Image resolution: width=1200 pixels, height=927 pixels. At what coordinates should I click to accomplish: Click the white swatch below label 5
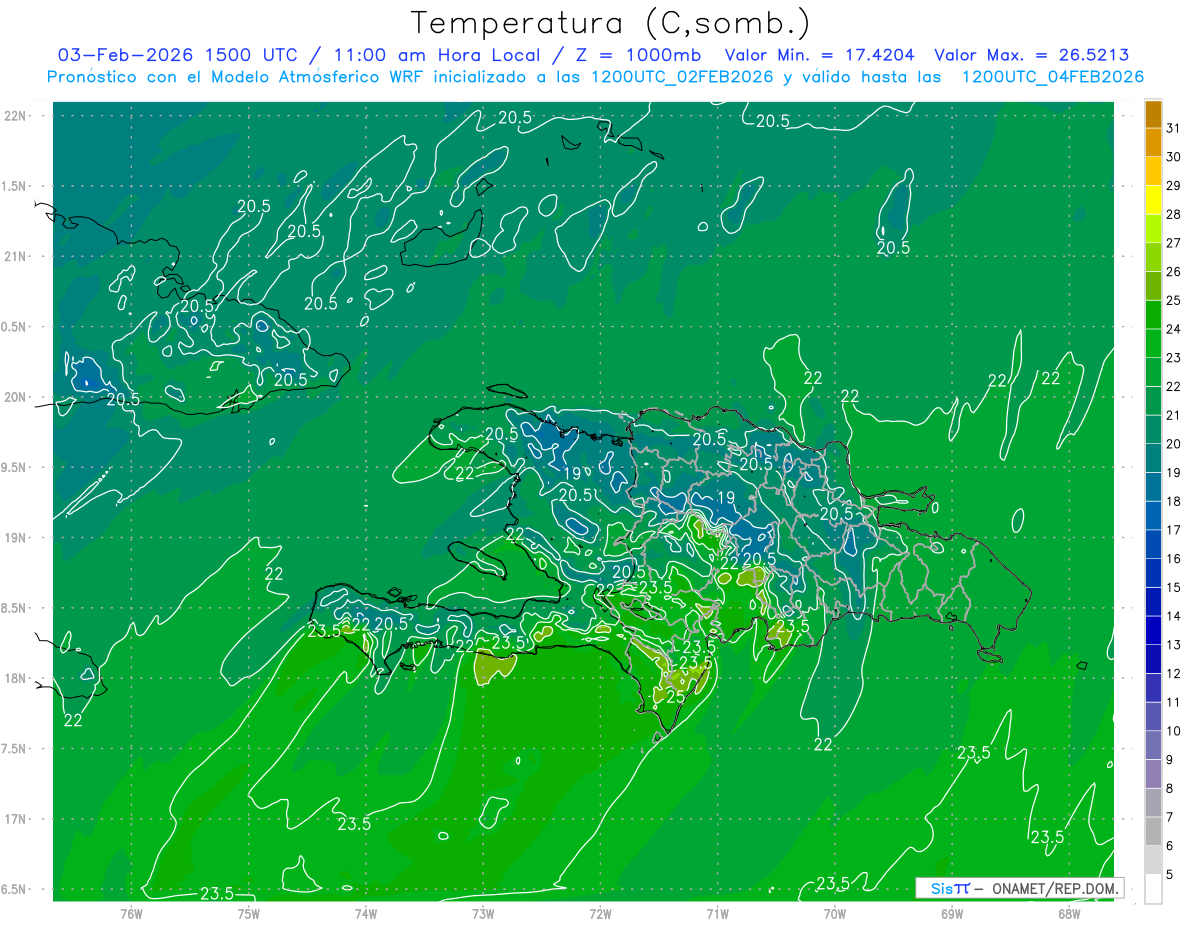(x=1153, y=889)
